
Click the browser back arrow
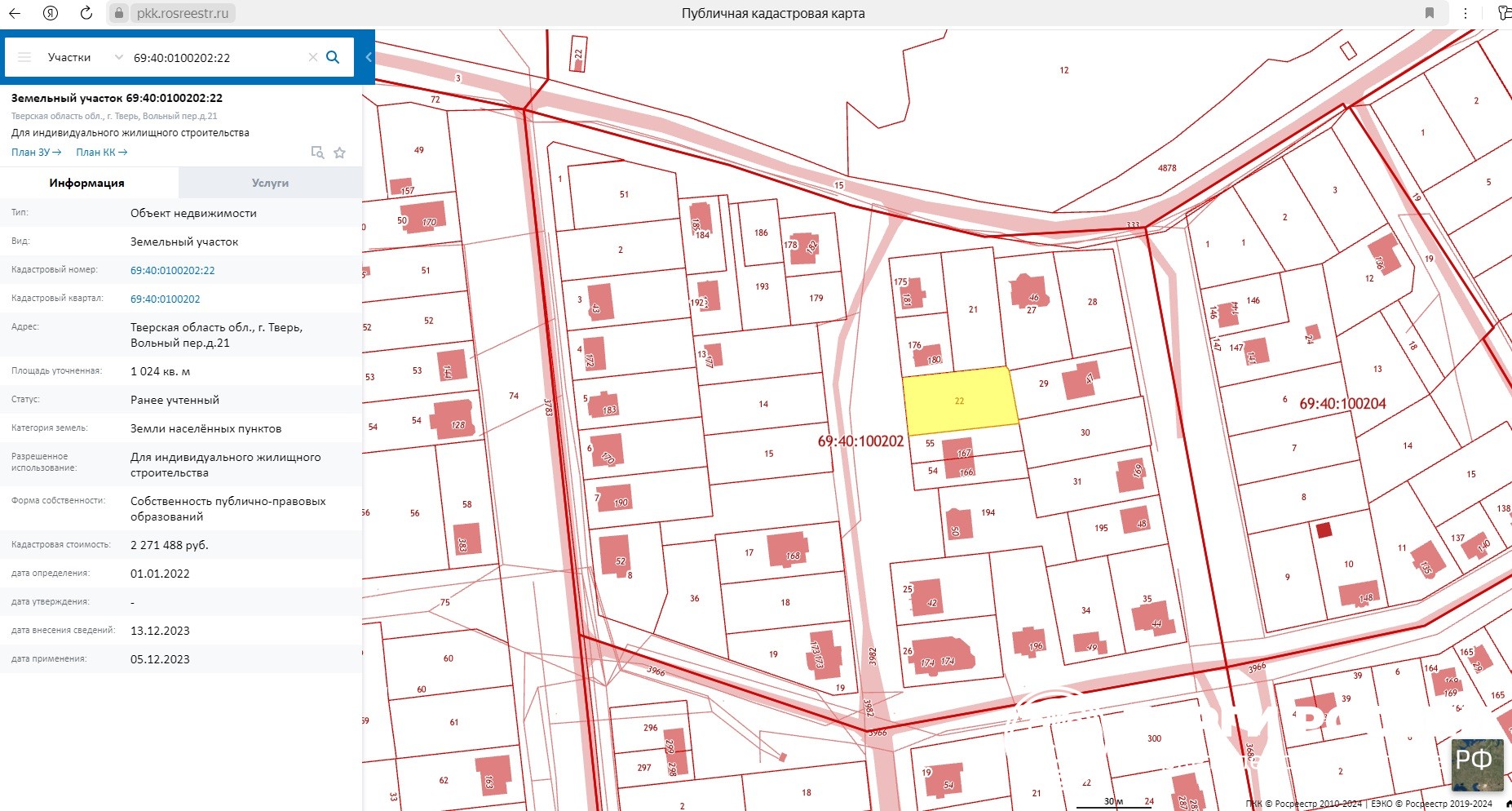click(x=15, y=13)
